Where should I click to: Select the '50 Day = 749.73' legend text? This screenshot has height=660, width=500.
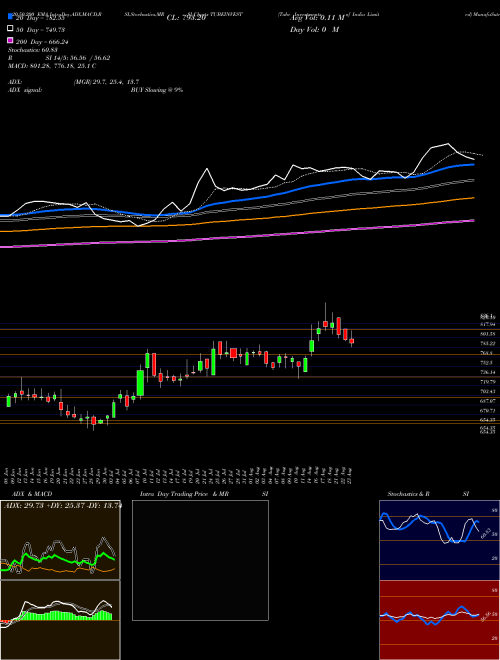coord(41,30)
